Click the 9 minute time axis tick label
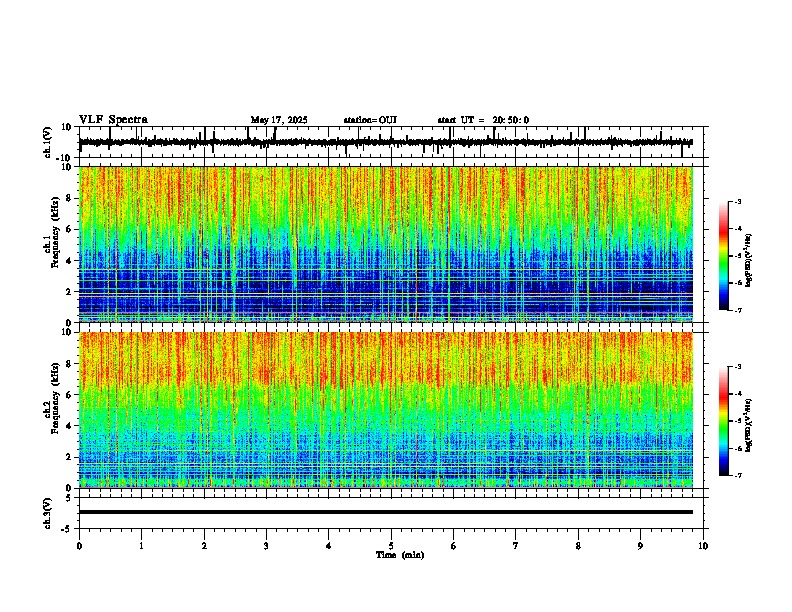This screenshot has width=792, height=612. 640,546
